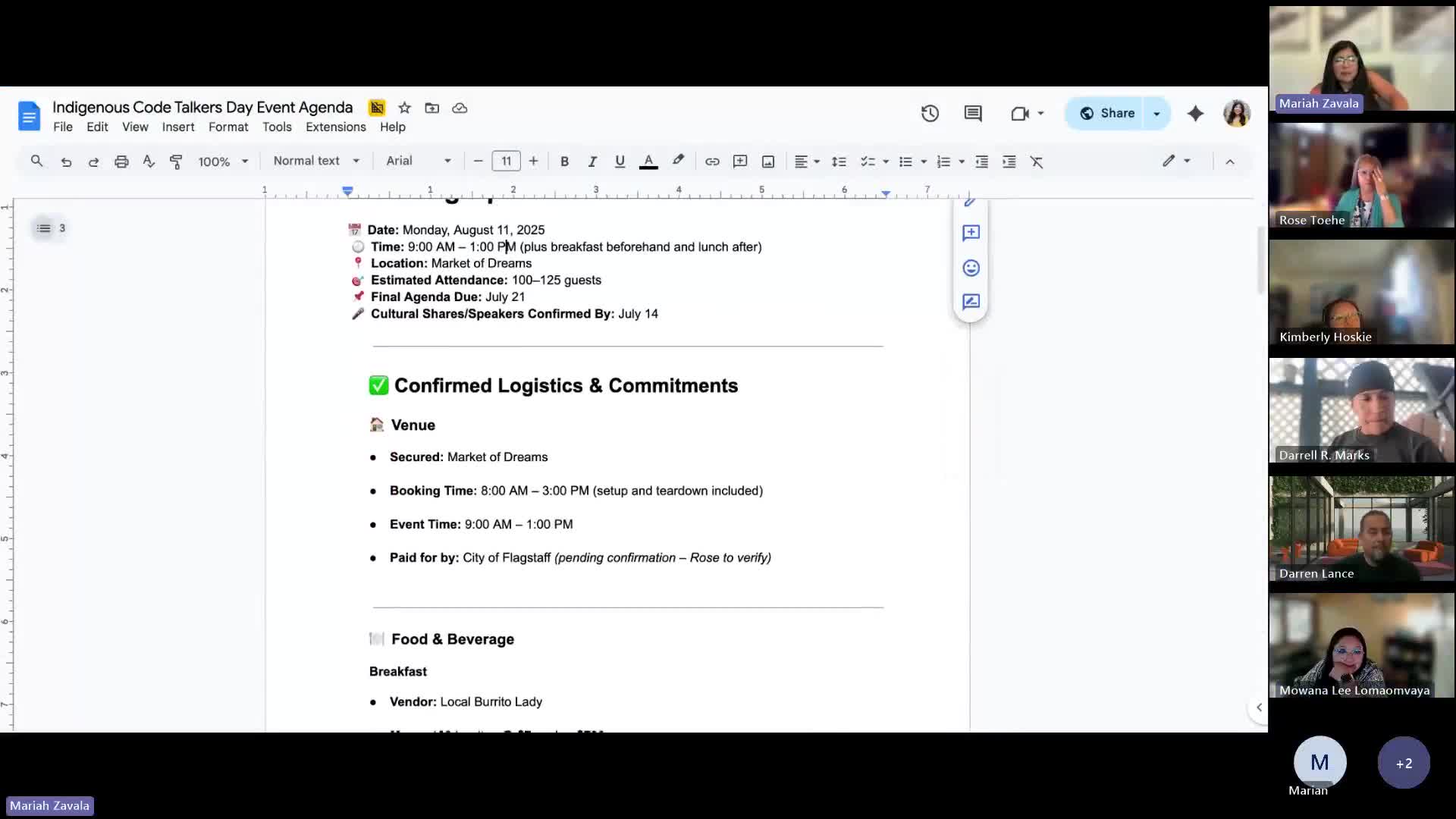Click the insert link icon

(712, 162)
